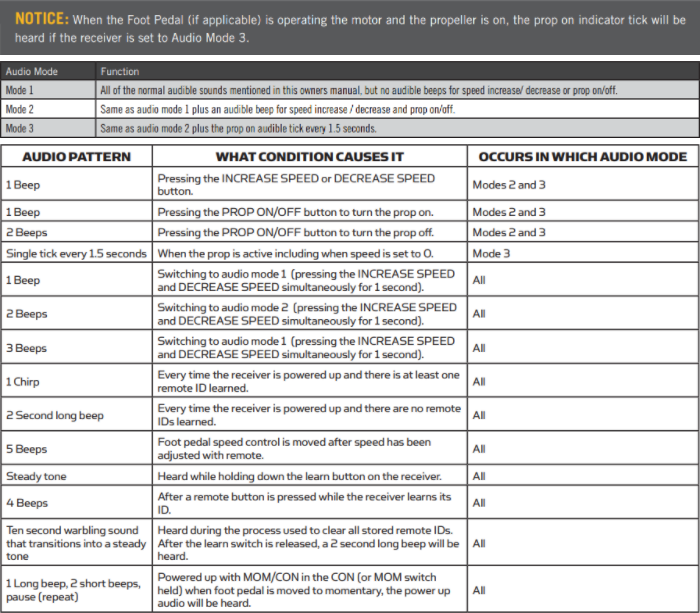Click the '4 Beeps' pattern cell
The height and width of the screenshot is (613, 700).
pyautogui.click(x=25, y=503)
